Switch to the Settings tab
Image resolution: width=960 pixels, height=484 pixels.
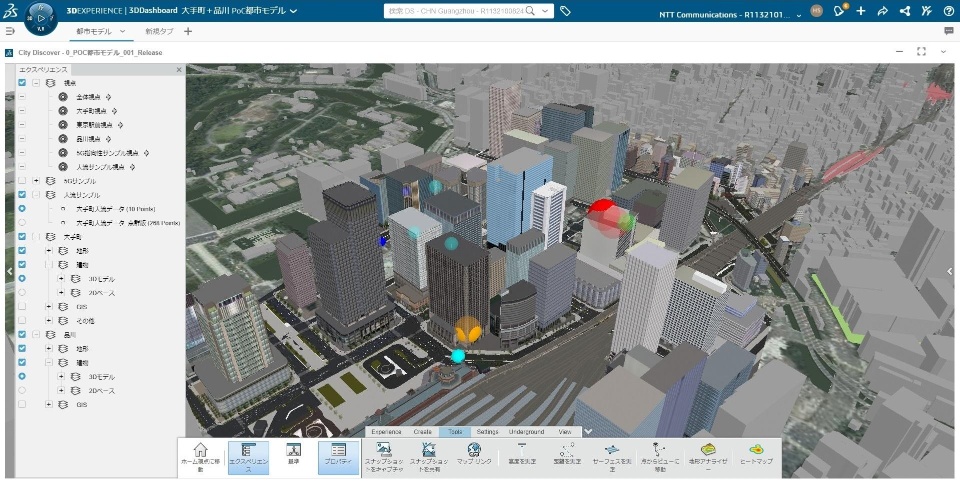pos(487,431)
